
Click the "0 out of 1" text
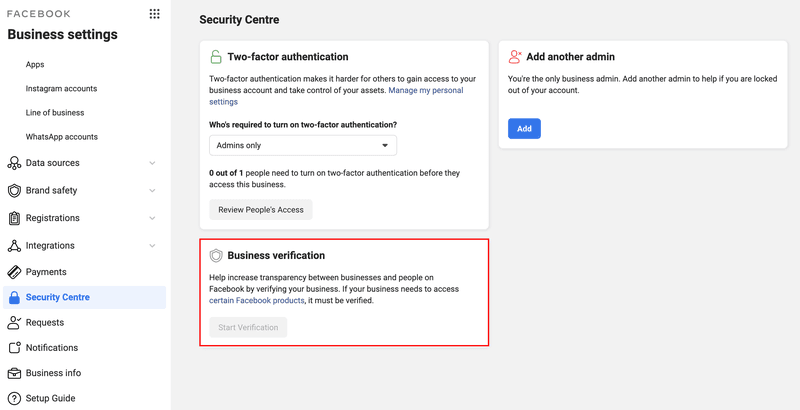(226, 173)
